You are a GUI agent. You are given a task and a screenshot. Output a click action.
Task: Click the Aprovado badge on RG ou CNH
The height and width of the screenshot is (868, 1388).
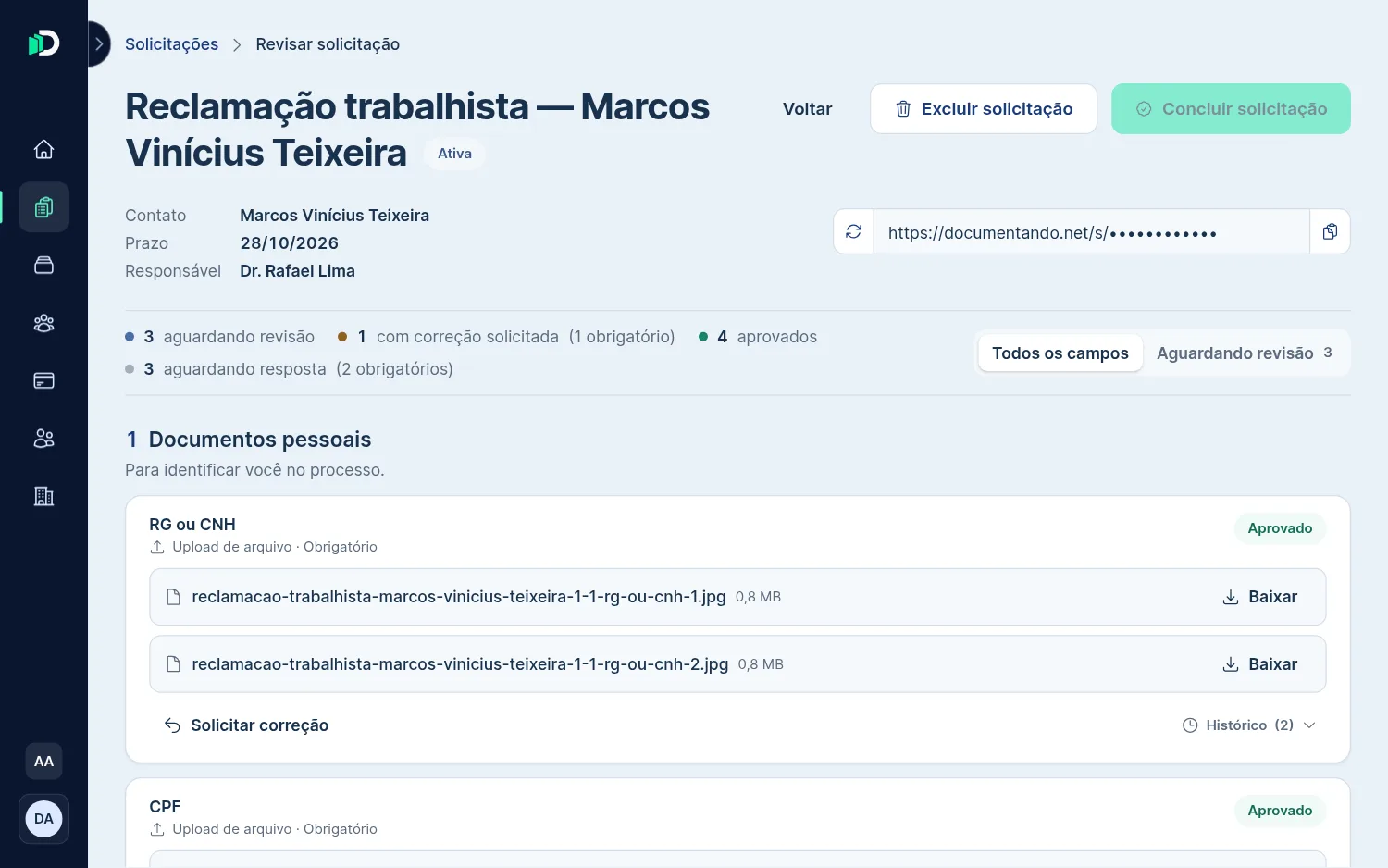1280,528
